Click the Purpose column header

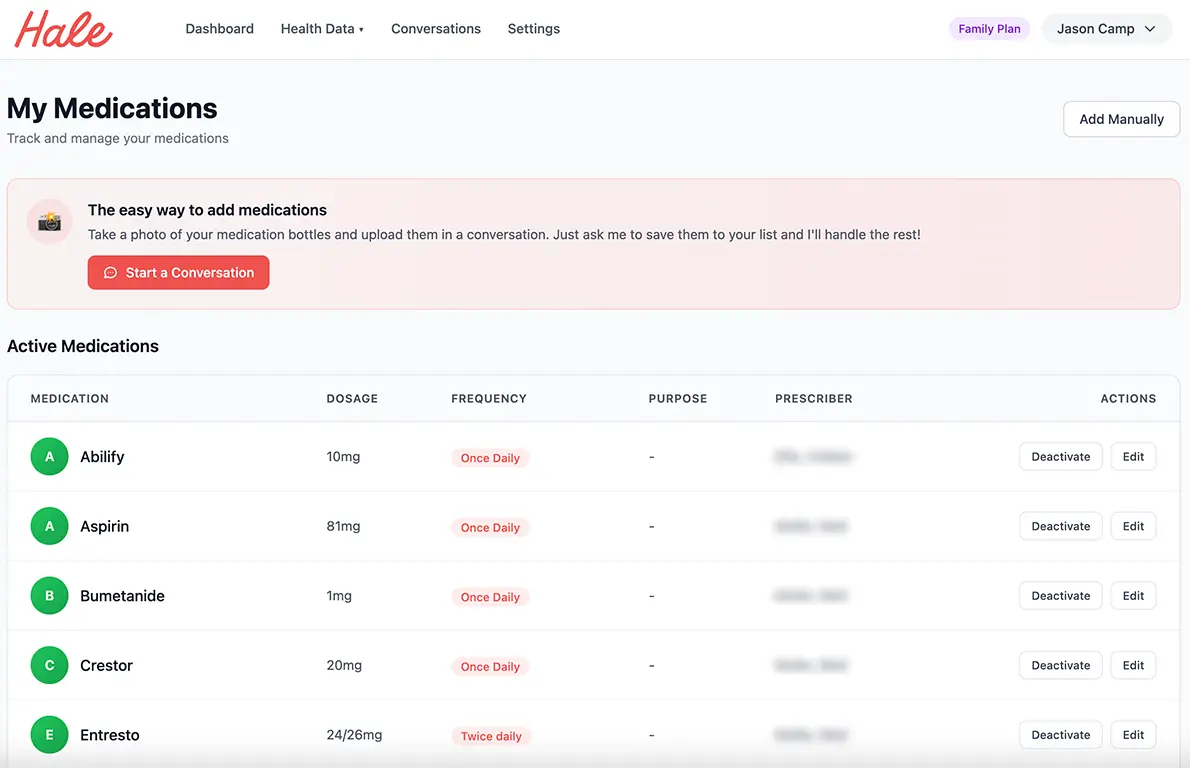(678, 398)
